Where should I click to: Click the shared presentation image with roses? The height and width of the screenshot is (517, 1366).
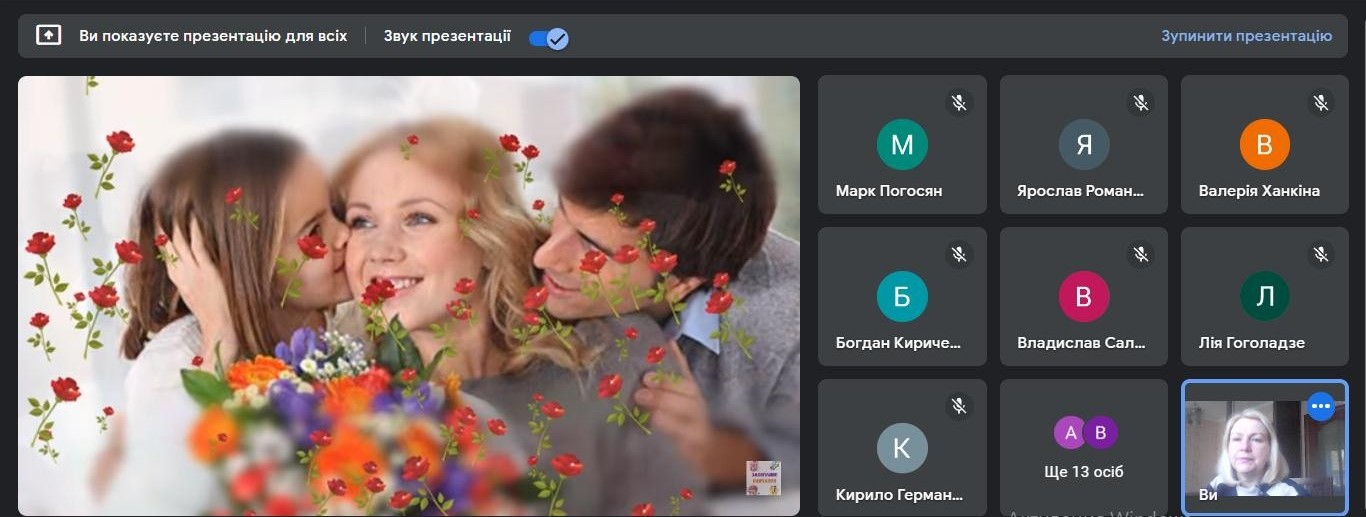(408, 296)
